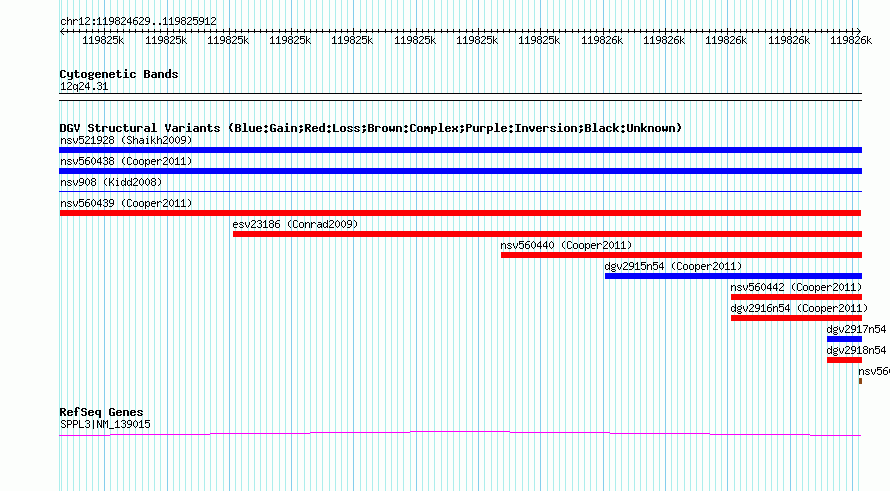Click the red bar under esv23186
Image resolution: width=890 pixels, height=491 pixels.
(547, 234)
